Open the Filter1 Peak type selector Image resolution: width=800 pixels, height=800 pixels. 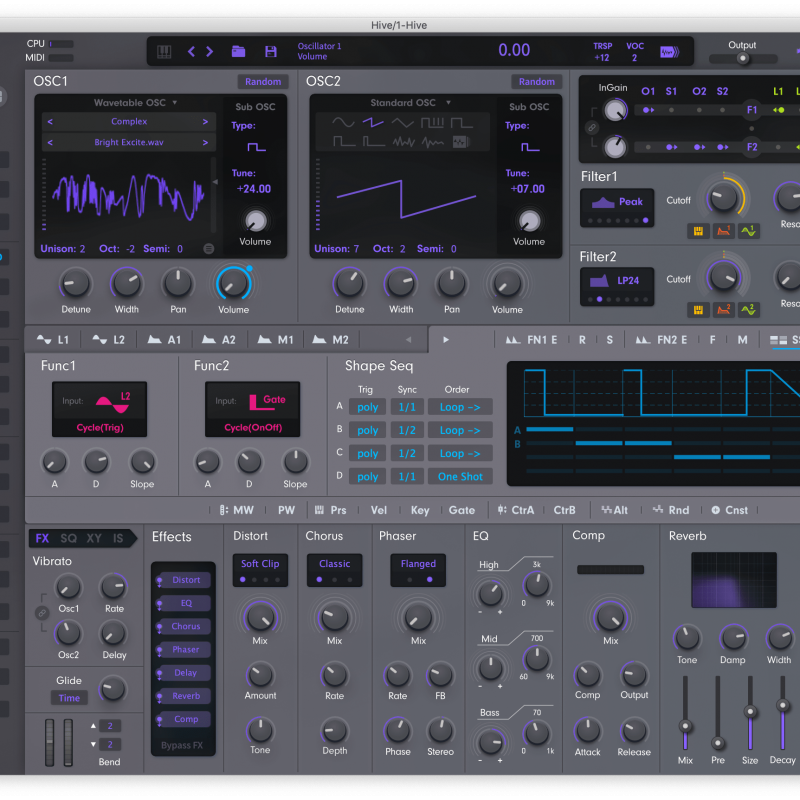point(616,207)
